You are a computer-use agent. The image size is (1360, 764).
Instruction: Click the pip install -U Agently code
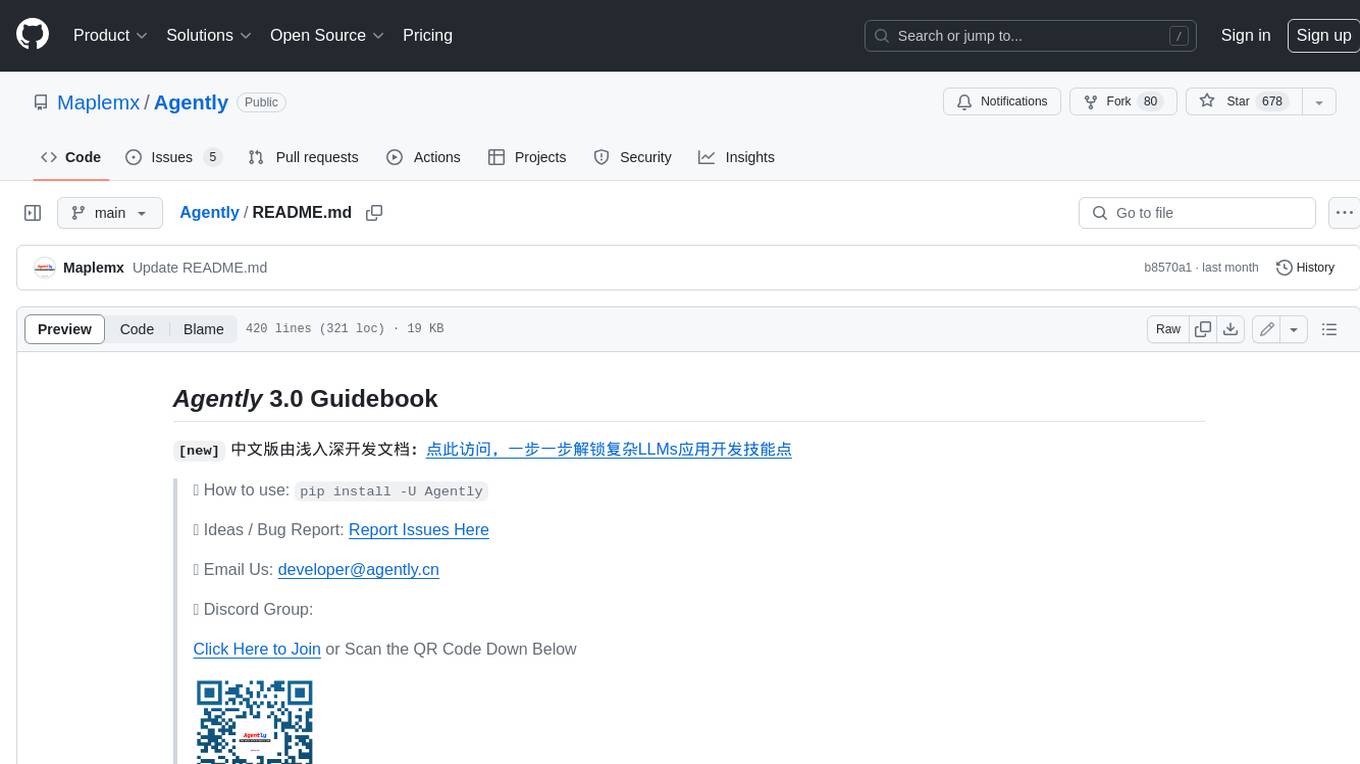[x=391, y=491]
